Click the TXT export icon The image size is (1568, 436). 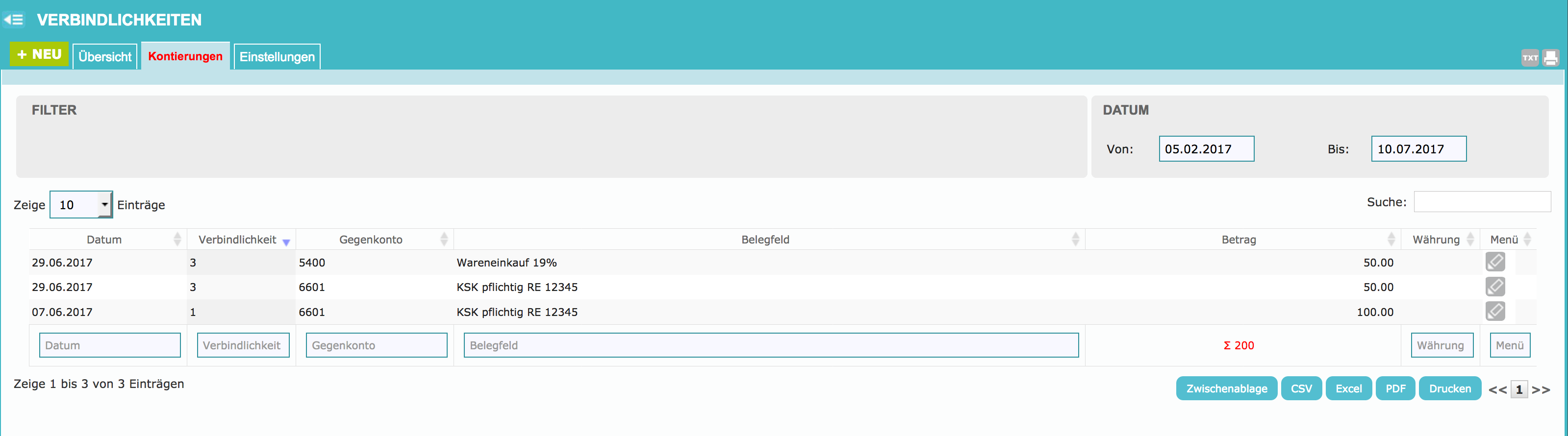coord(1530,58)
